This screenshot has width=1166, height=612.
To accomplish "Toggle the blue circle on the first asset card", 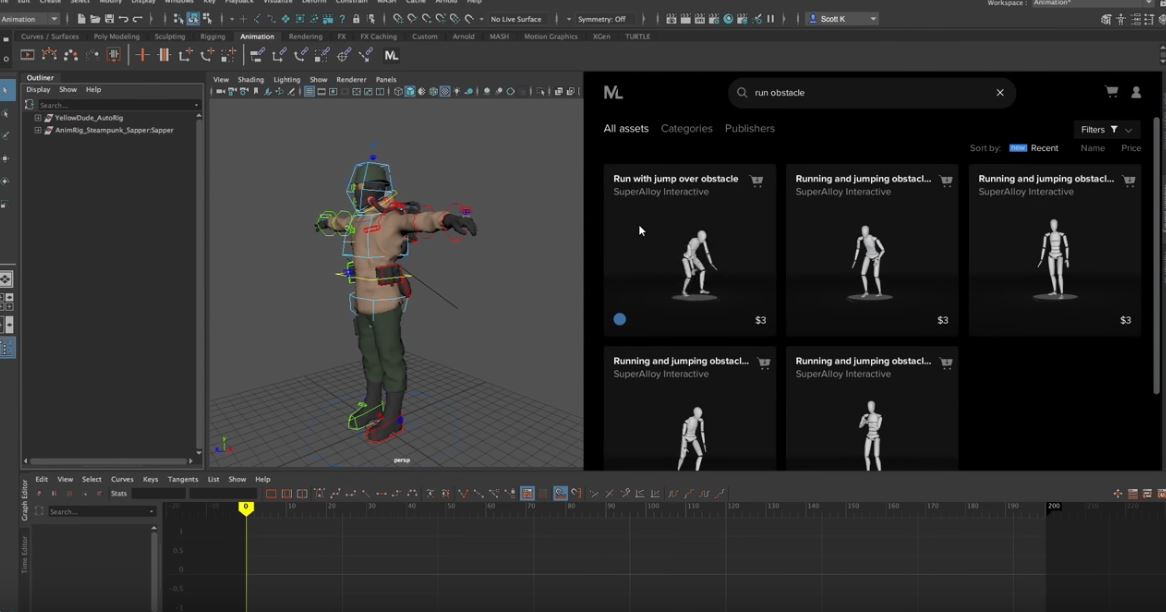I will click(x=620, y=319).
